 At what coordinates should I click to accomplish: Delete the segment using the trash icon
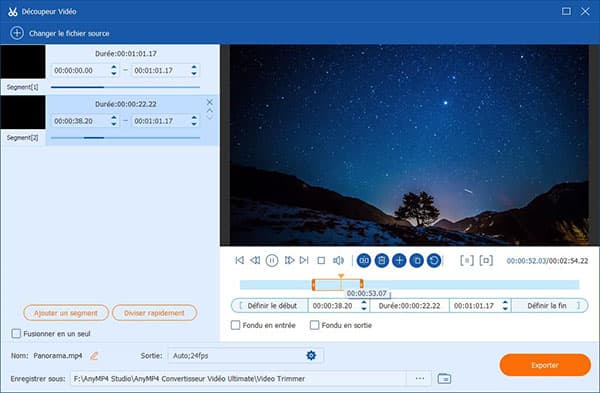pyautogui.click(x=382, y=261)
